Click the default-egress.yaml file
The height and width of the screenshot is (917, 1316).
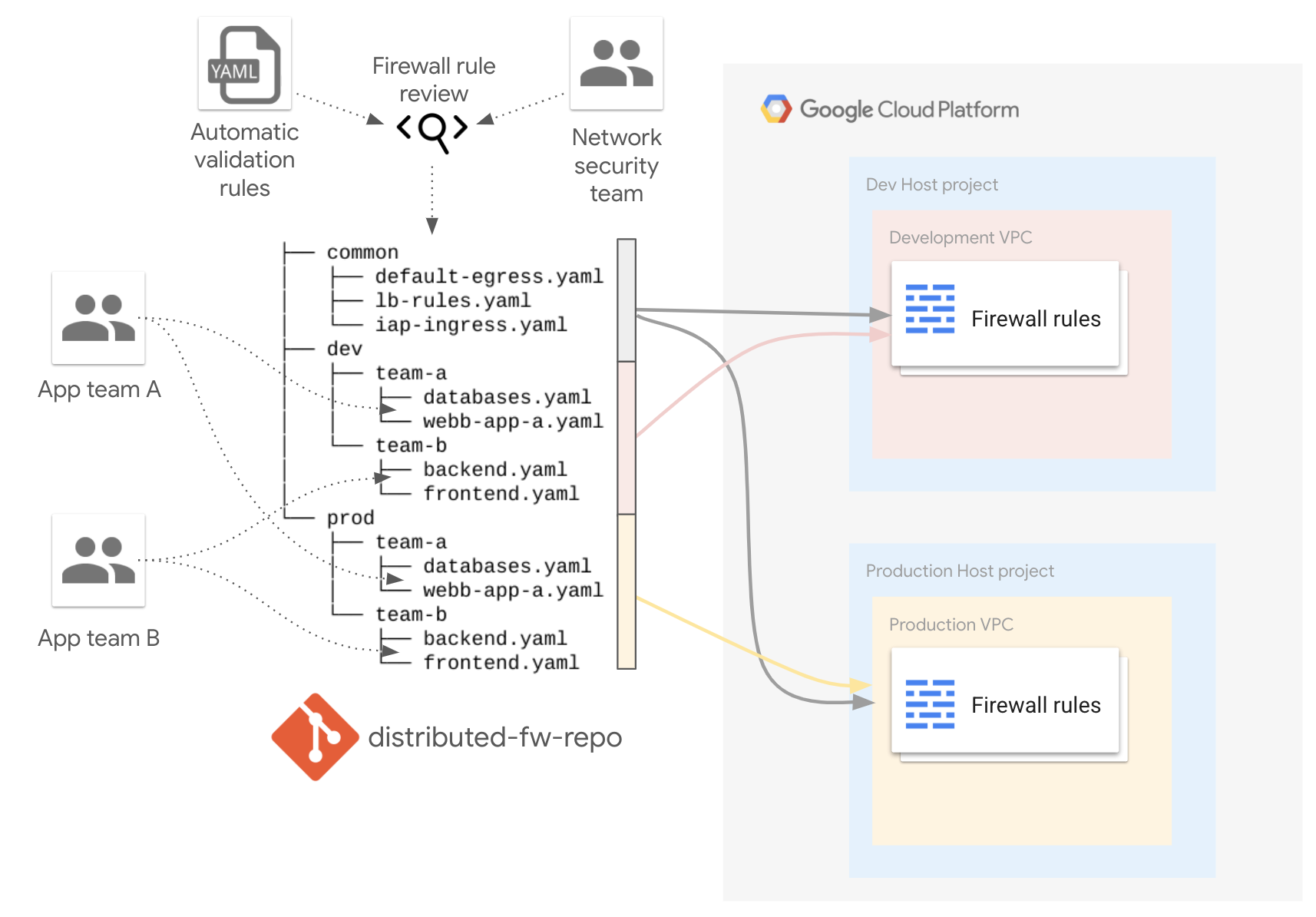[489, 276]
